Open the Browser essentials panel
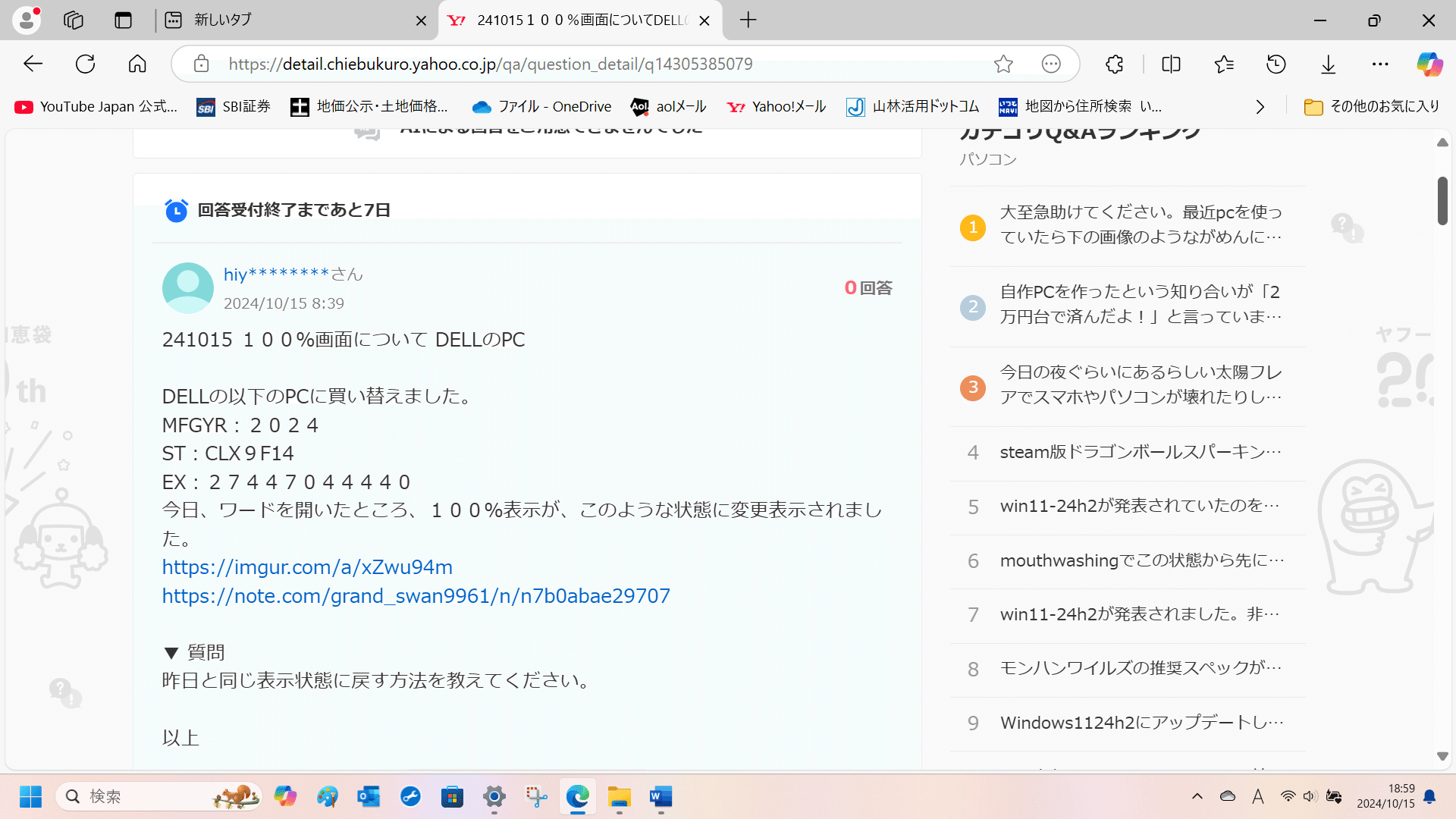The width and height of the screenshot is (1456, 819). [1114, 64]
